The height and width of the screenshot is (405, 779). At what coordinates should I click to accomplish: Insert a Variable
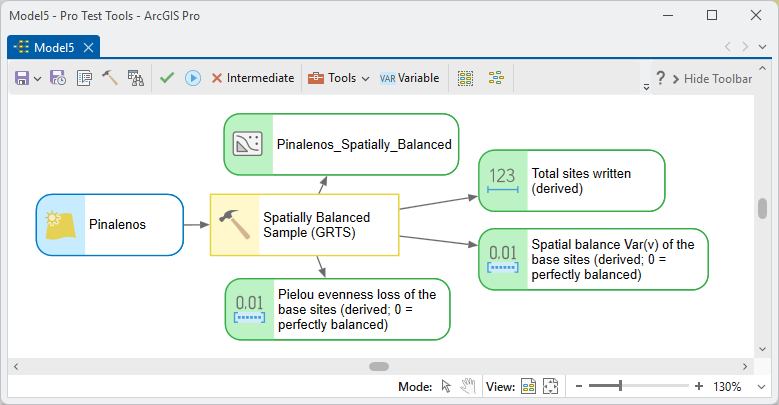pos(409,78)
